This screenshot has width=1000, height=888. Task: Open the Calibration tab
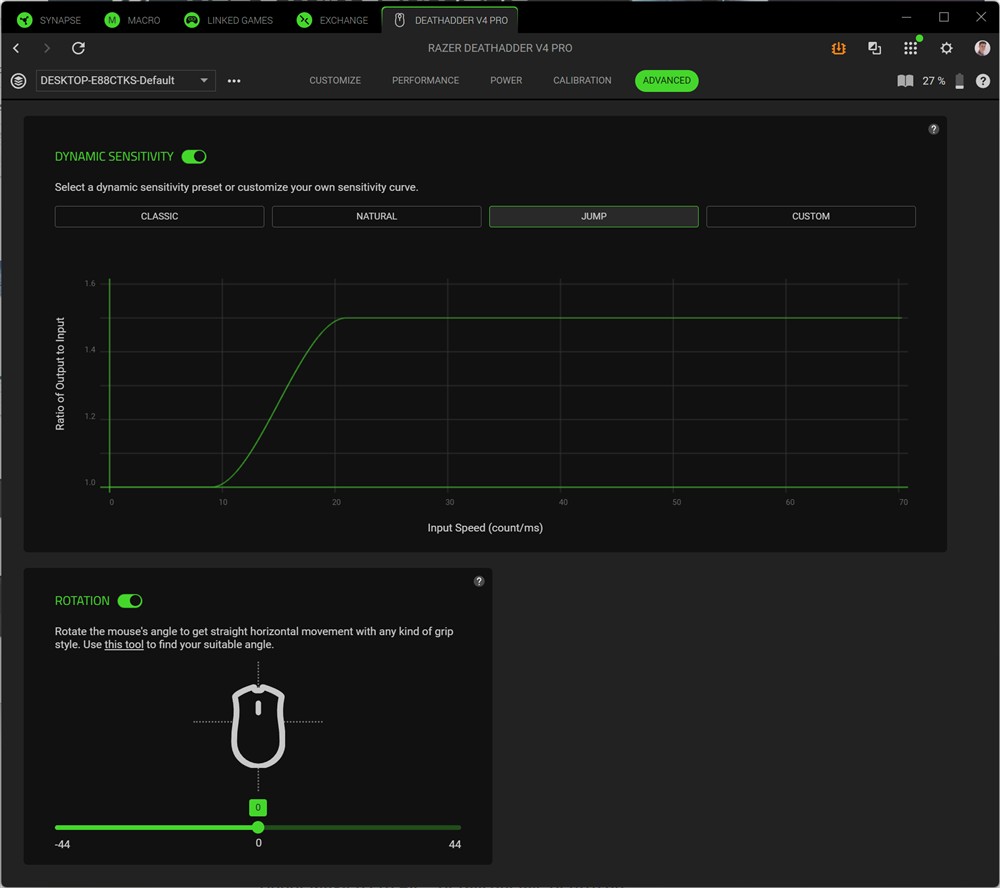pos(582,81)
